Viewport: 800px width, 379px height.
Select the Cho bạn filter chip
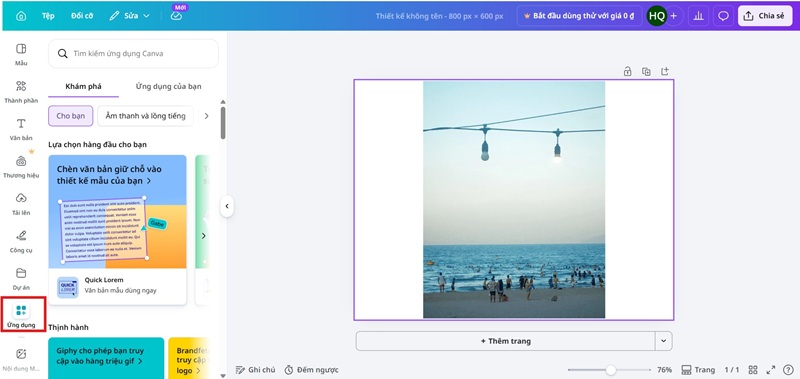point(70,116)
